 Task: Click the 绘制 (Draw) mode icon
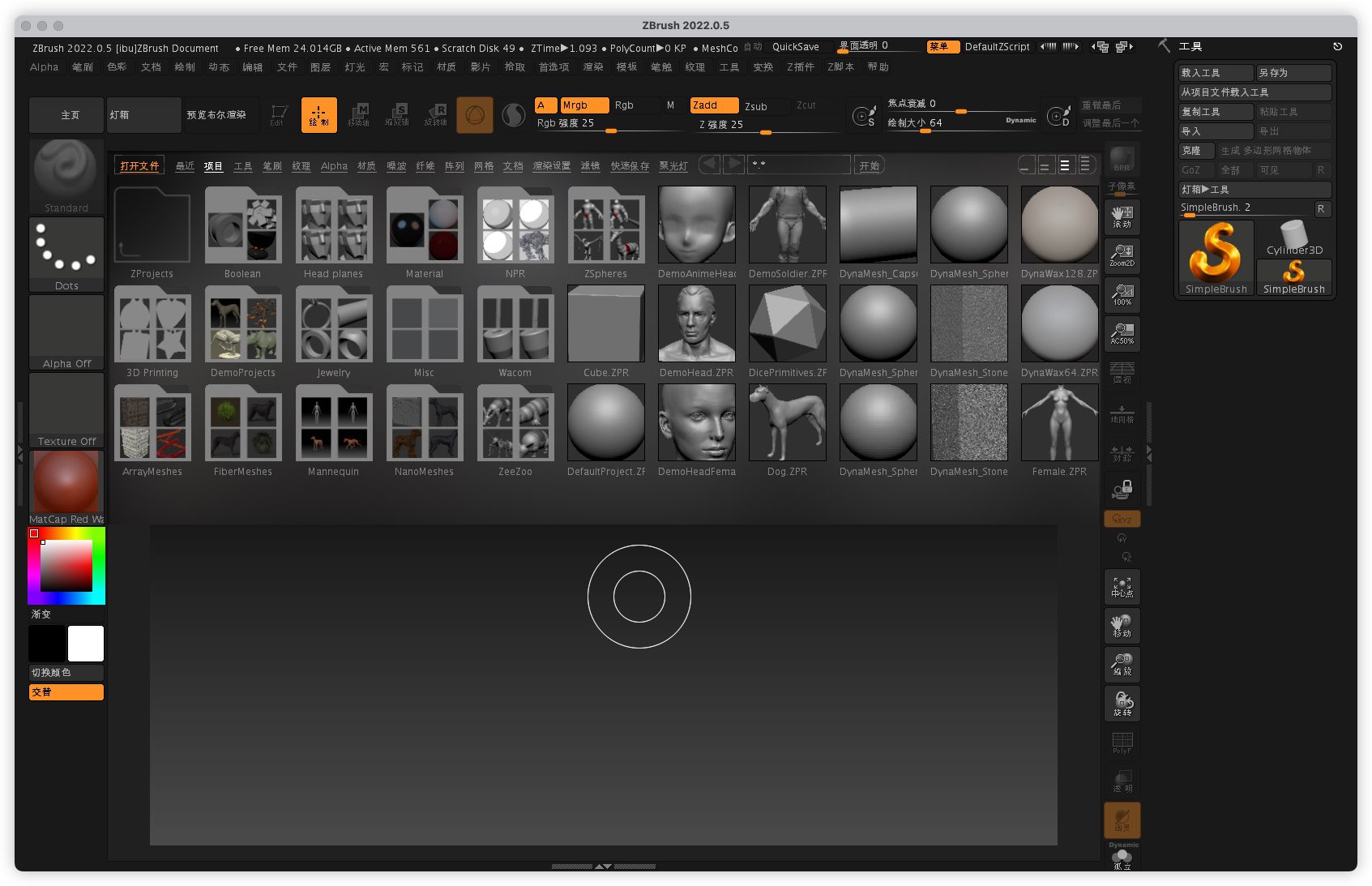click(318, 115)
